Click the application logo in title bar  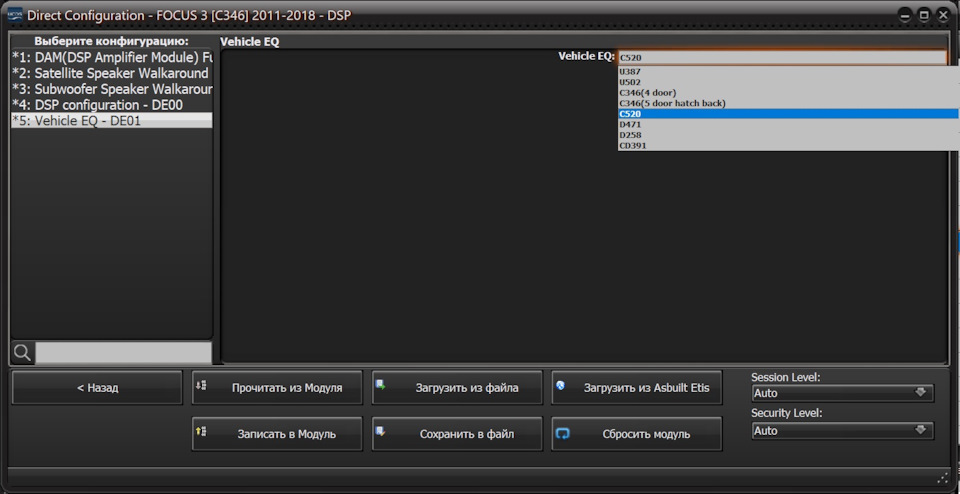tap(15, 15)
